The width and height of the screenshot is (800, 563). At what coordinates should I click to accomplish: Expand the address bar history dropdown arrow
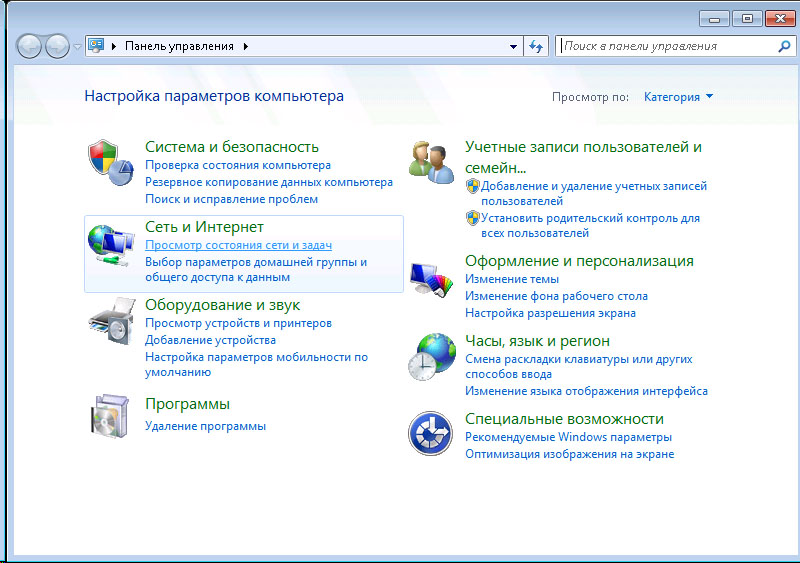coord(513,46)
